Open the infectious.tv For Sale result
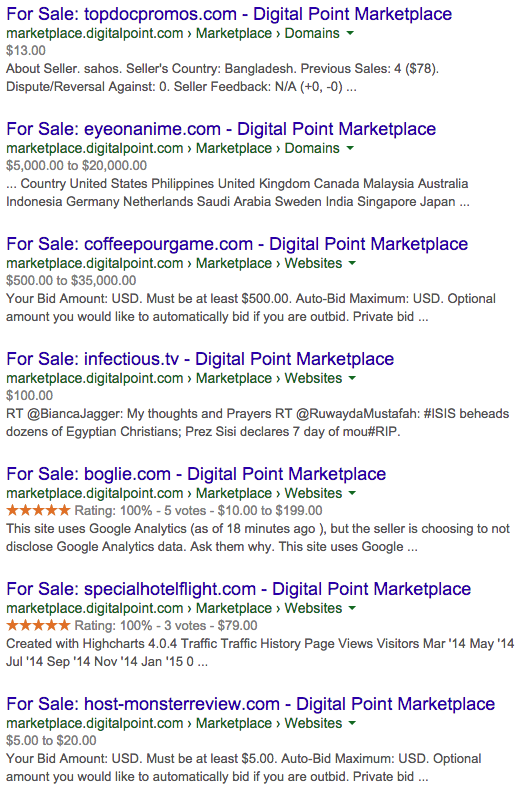The height and width of the screenshot is (794, 525). tap(200, 359)
